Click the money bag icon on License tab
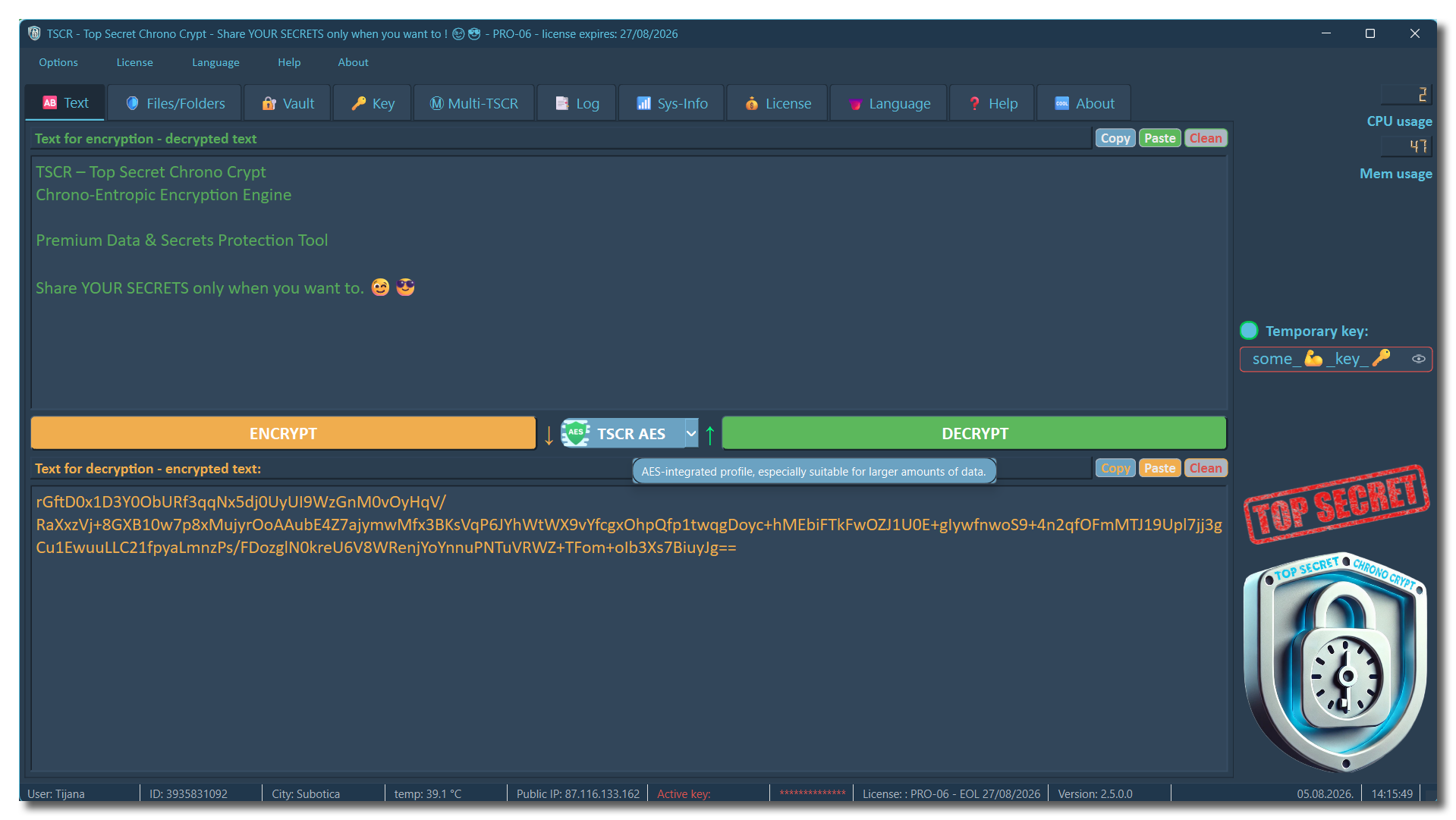The width and height of the screenshot is (1456, 820). pyautogui.click(x=751, y=103)
